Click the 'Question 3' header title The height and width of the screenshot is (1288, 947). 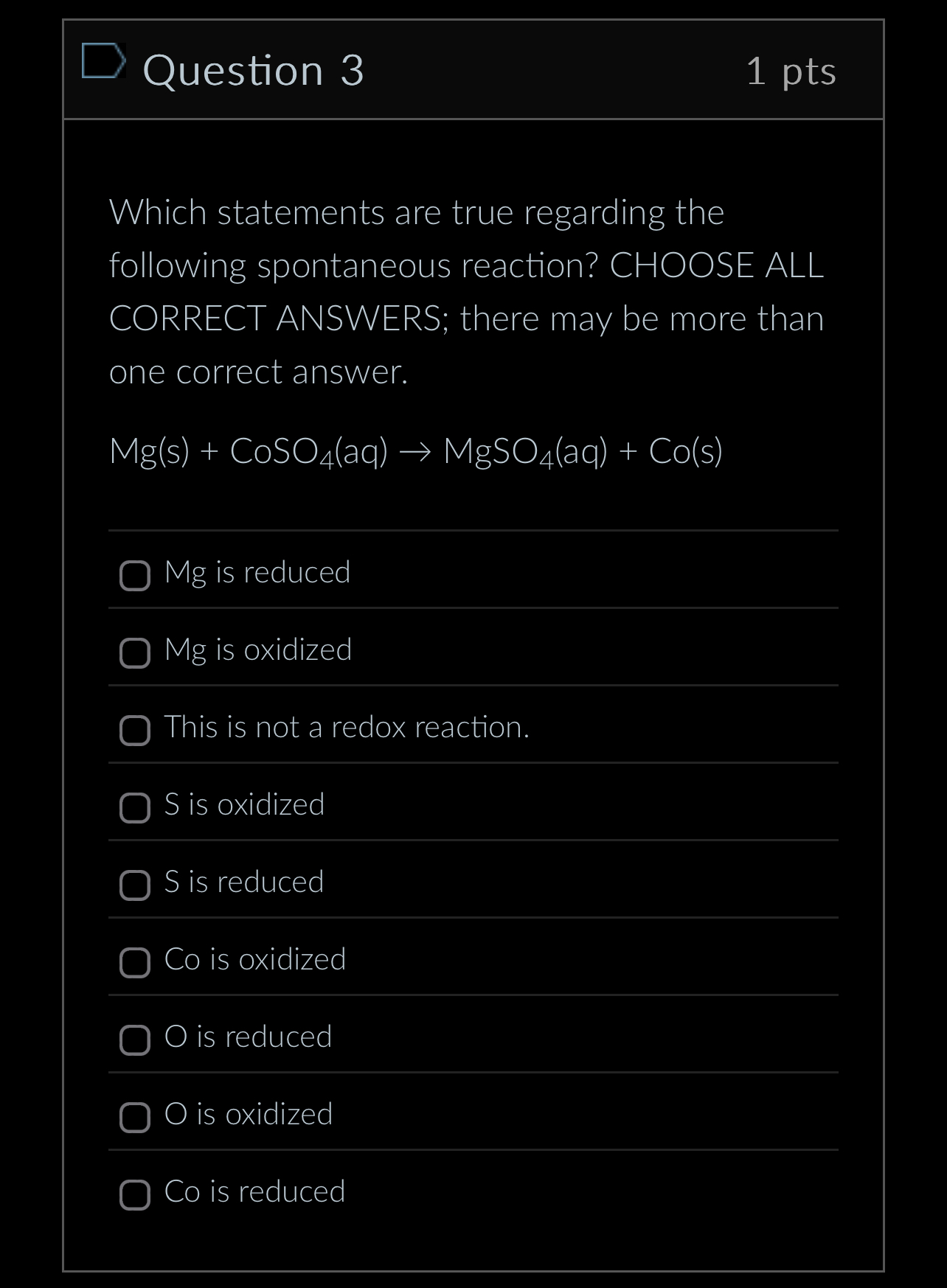click(253, 72)
